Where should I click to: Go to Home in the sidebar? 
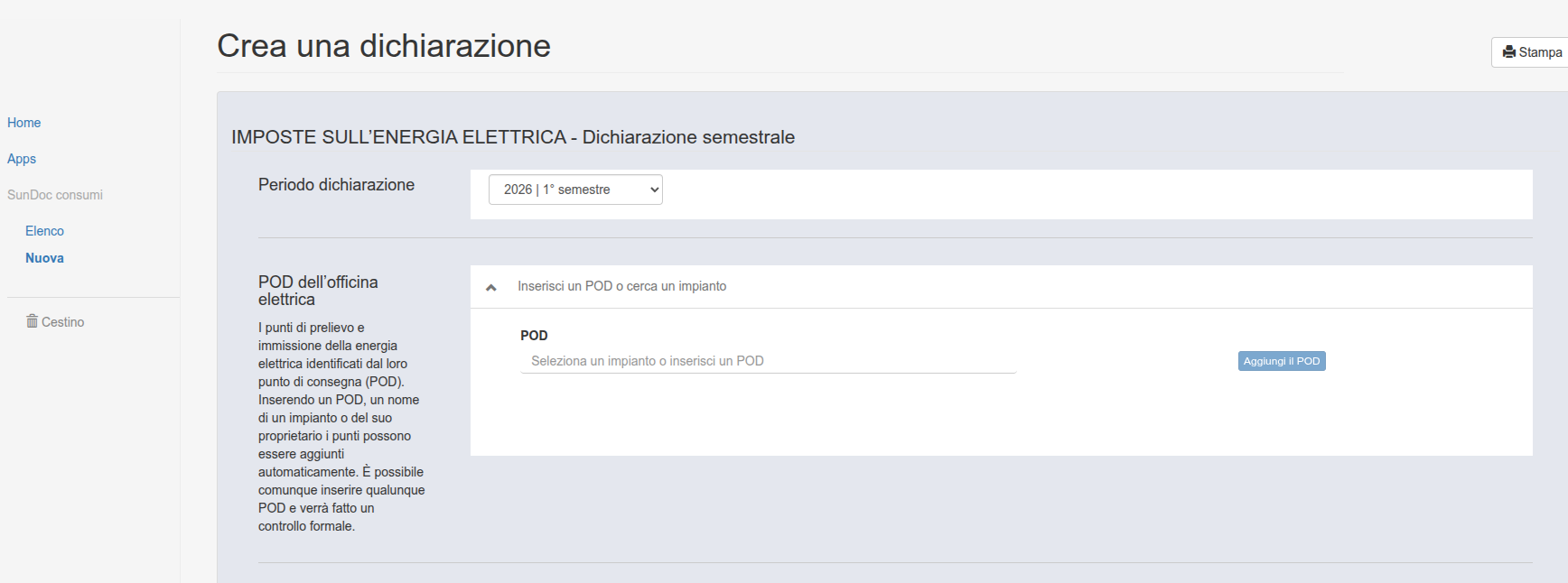tap(24, 123)
